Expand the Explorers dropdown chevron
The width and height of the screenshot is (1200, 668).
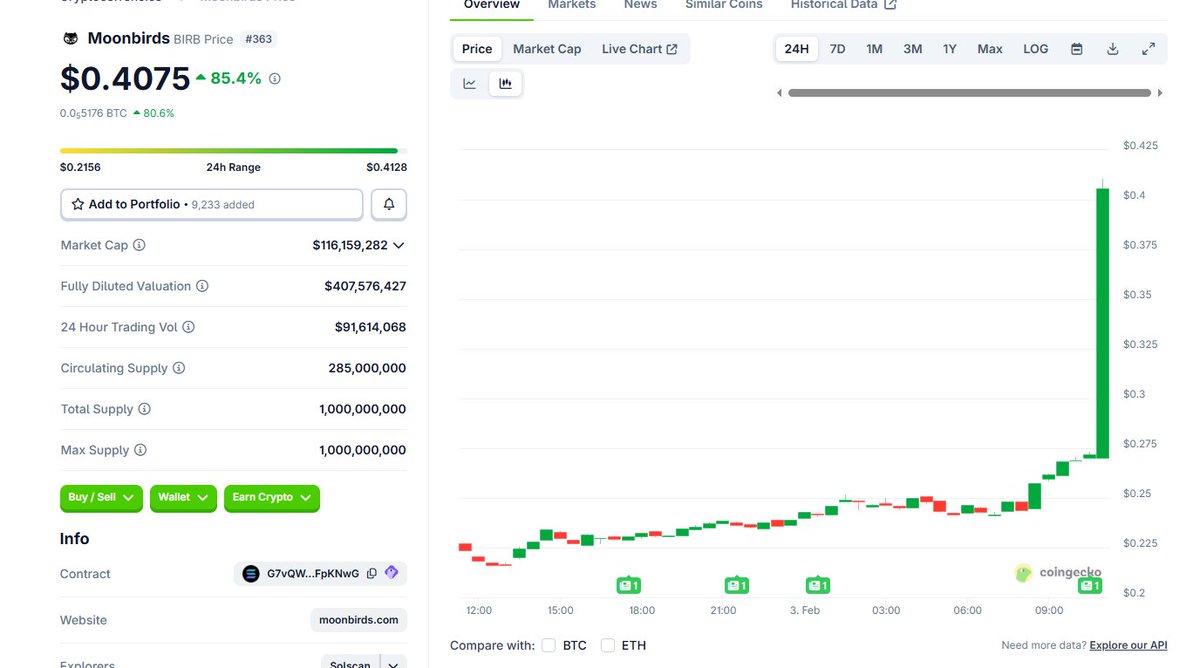tap(394, 663)
